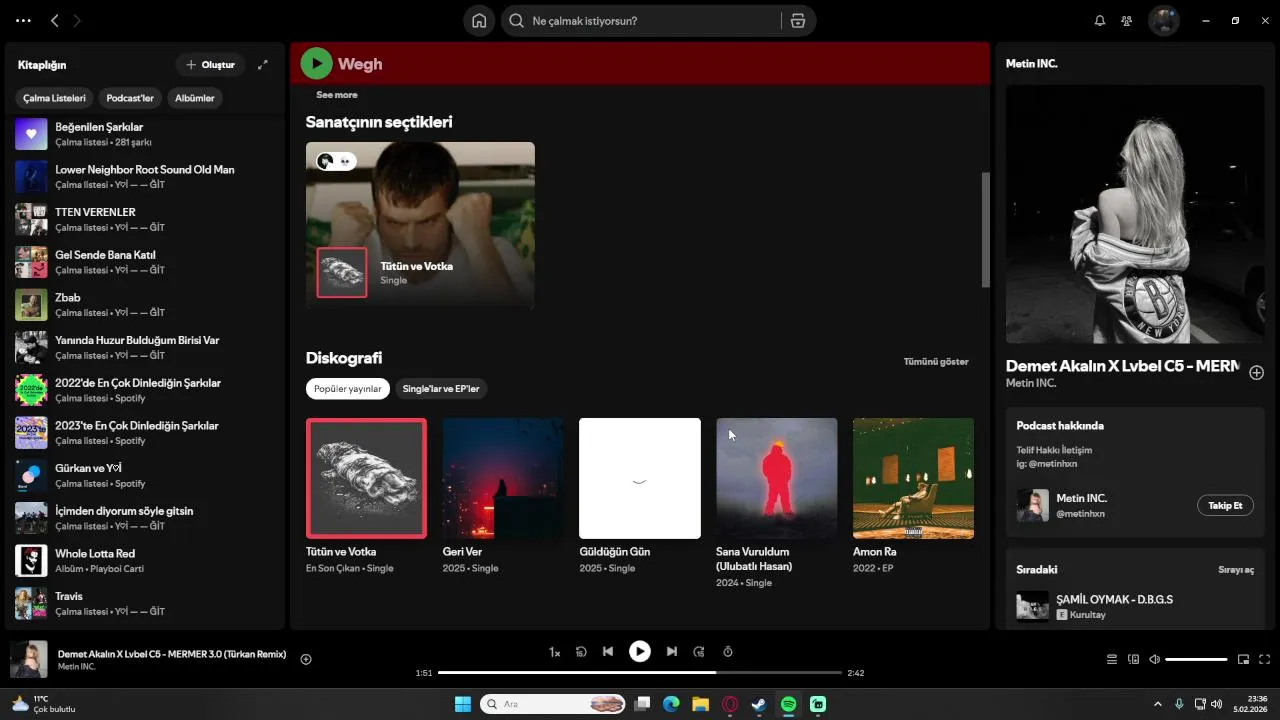
Task: Open the weather widget showing 11°C
Action: click(x=43, y=704)
